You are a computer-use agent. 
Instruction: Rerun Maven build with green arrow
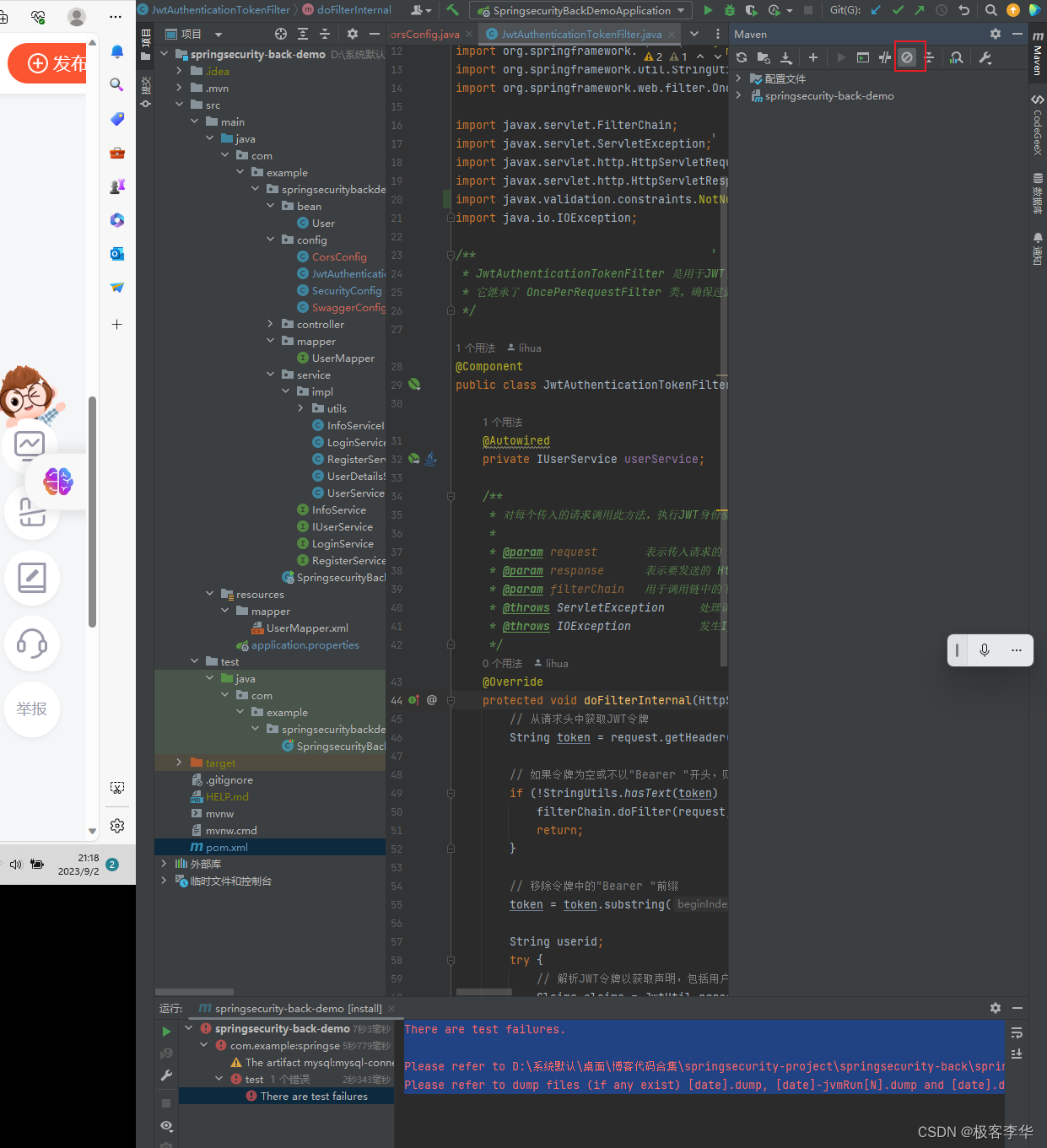coord(166,1031)
